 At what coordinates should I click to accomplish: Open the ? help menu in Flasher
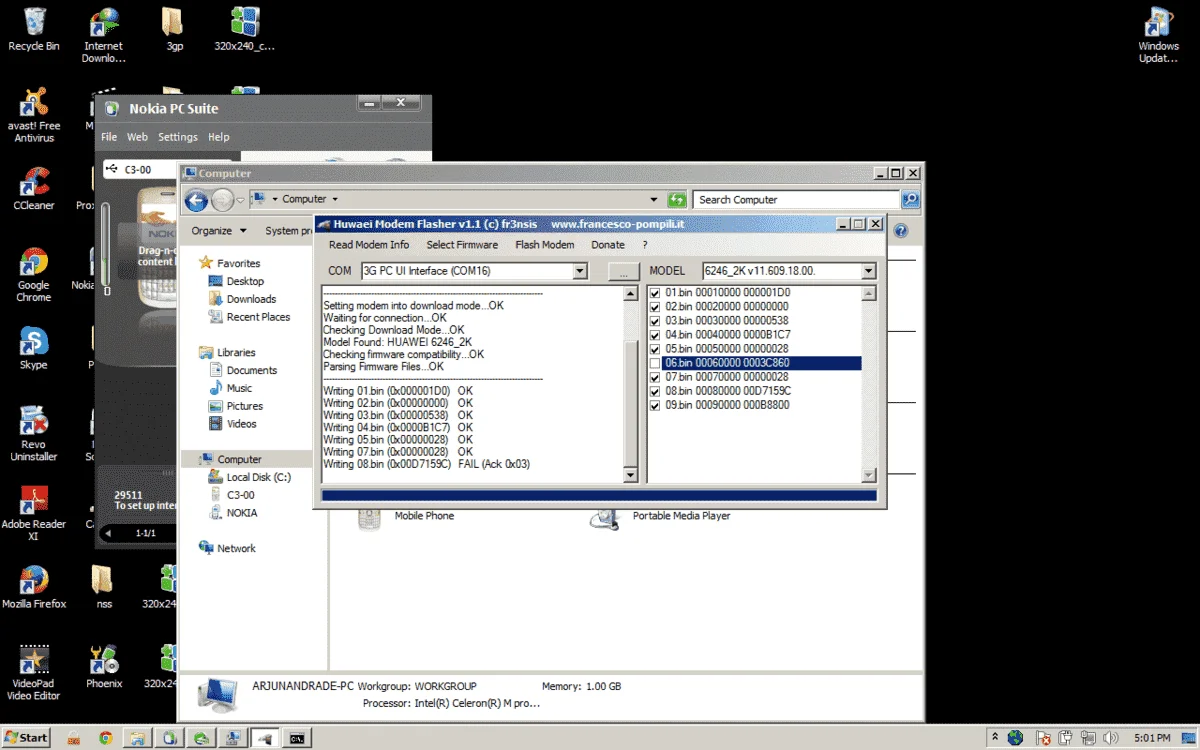tap(645, 245)
